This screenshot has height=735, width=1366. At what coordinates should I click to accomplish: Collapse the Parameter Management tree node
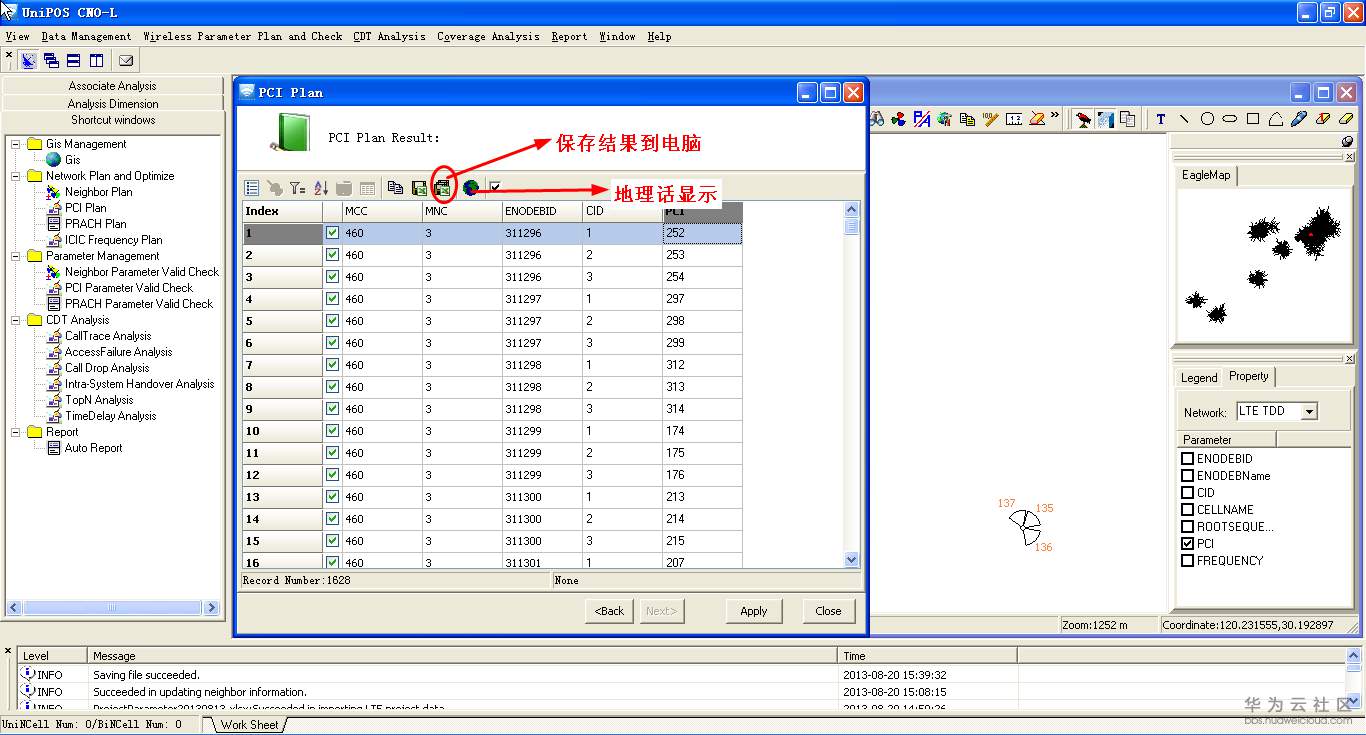(x=16, y=256)
